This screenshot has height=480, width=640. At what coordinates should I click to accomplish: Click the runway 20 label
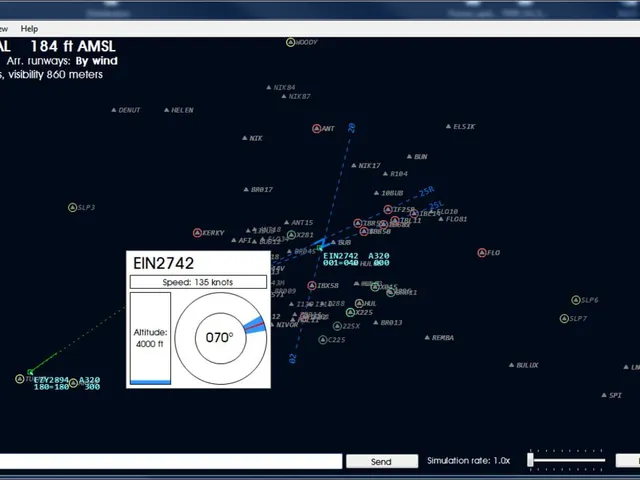pos(351,128)
